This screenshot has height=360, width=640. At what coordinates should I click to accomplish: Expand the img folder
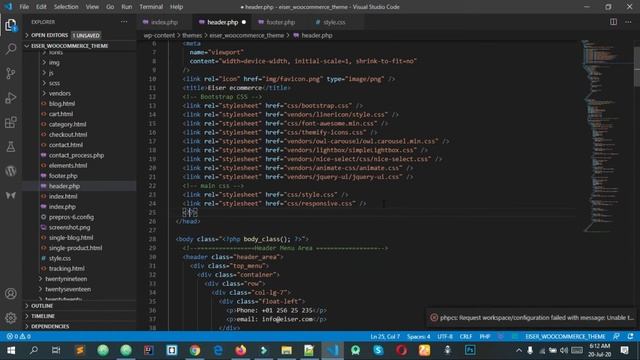[x=54, y=63]
